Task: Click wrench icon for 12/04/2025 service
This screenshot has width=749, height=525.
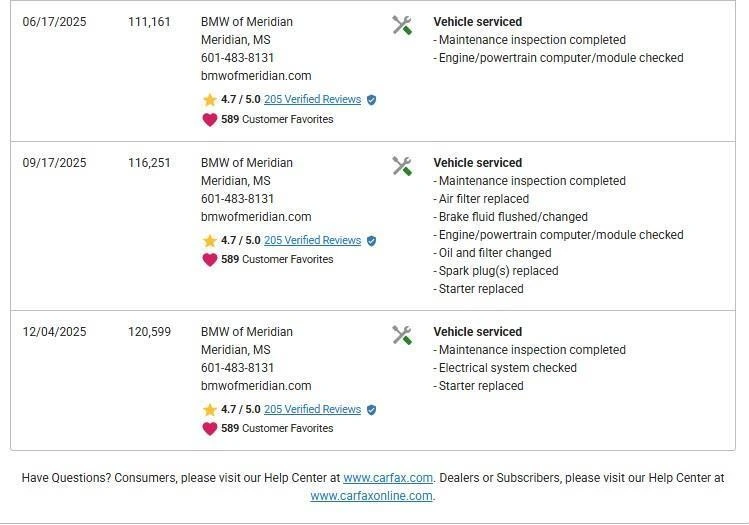Action: [402, 335]
